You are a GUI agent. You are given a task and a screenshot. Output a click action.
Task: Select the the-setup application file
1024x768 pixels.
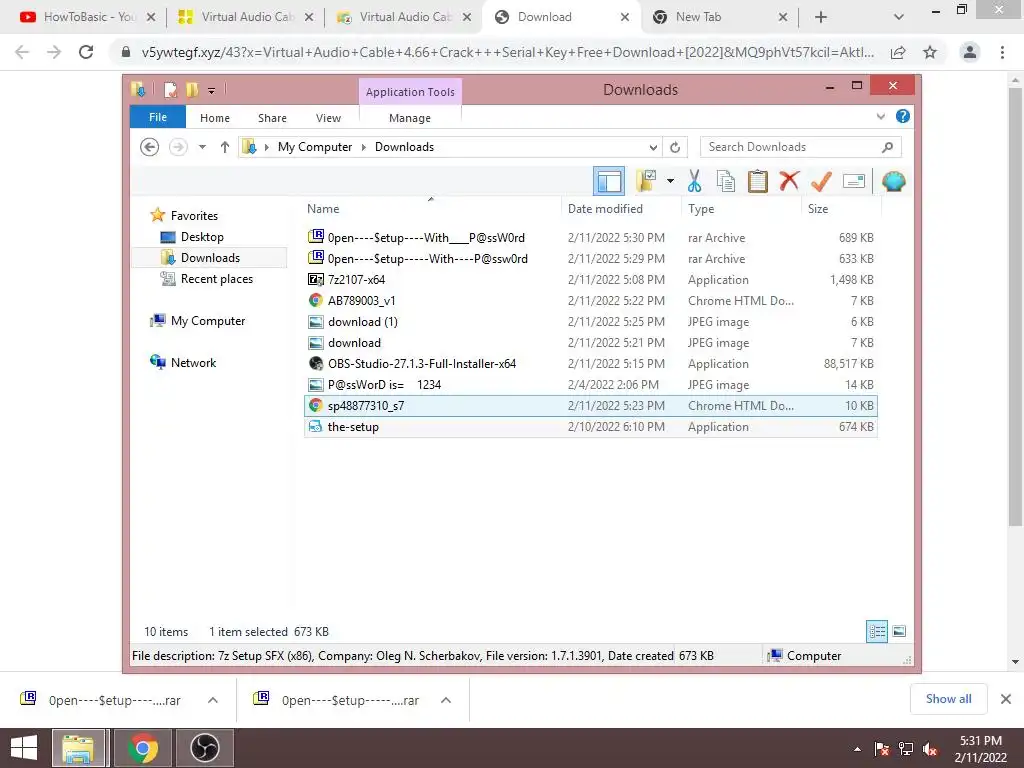click(591, 426)
